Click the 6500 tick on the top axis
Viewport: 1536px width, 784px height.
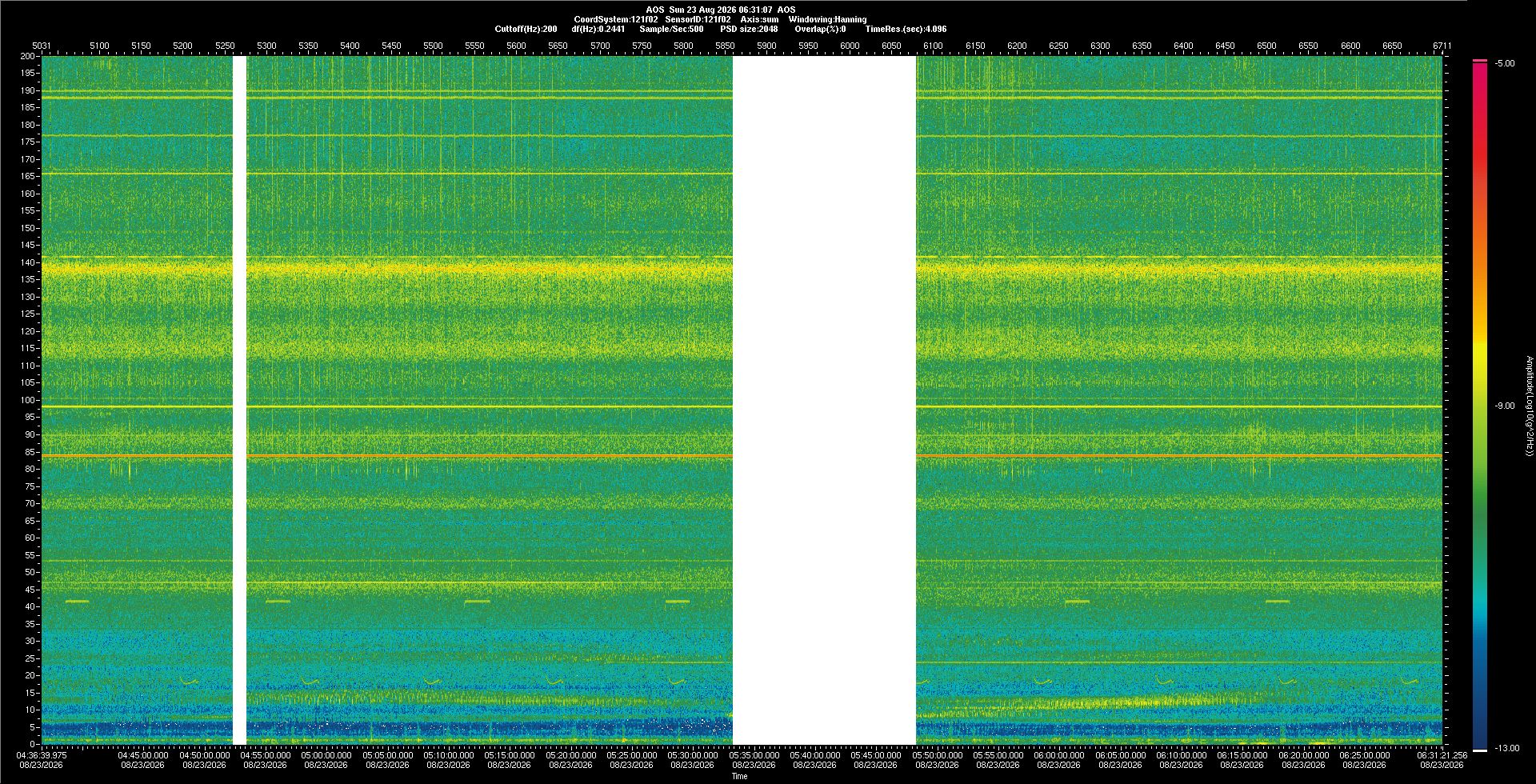(1266, 46)
